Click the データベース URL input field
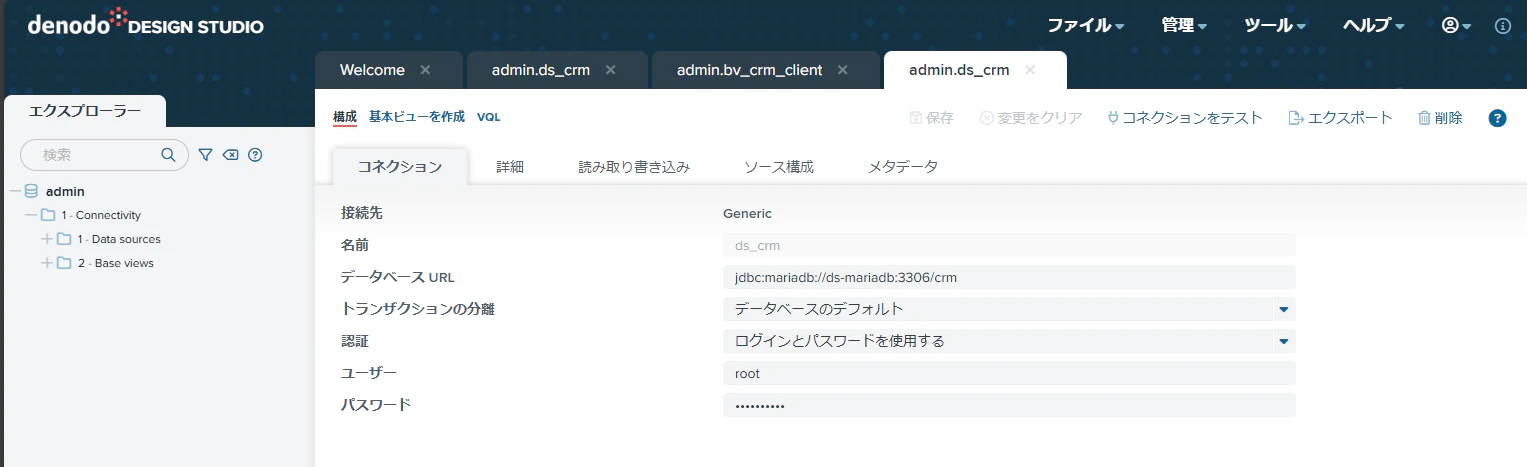Screen dimensions: 1527x467 tap(1009, 277)
